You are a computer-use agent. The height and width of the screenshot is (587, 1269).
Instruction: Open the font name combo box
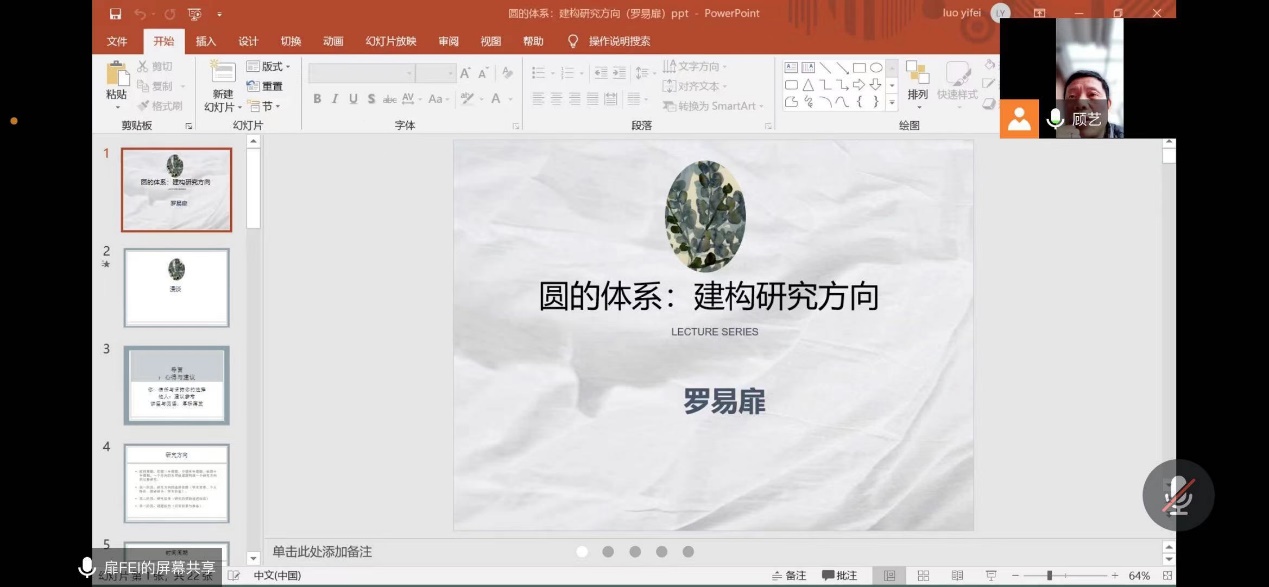tap(361, 73)
